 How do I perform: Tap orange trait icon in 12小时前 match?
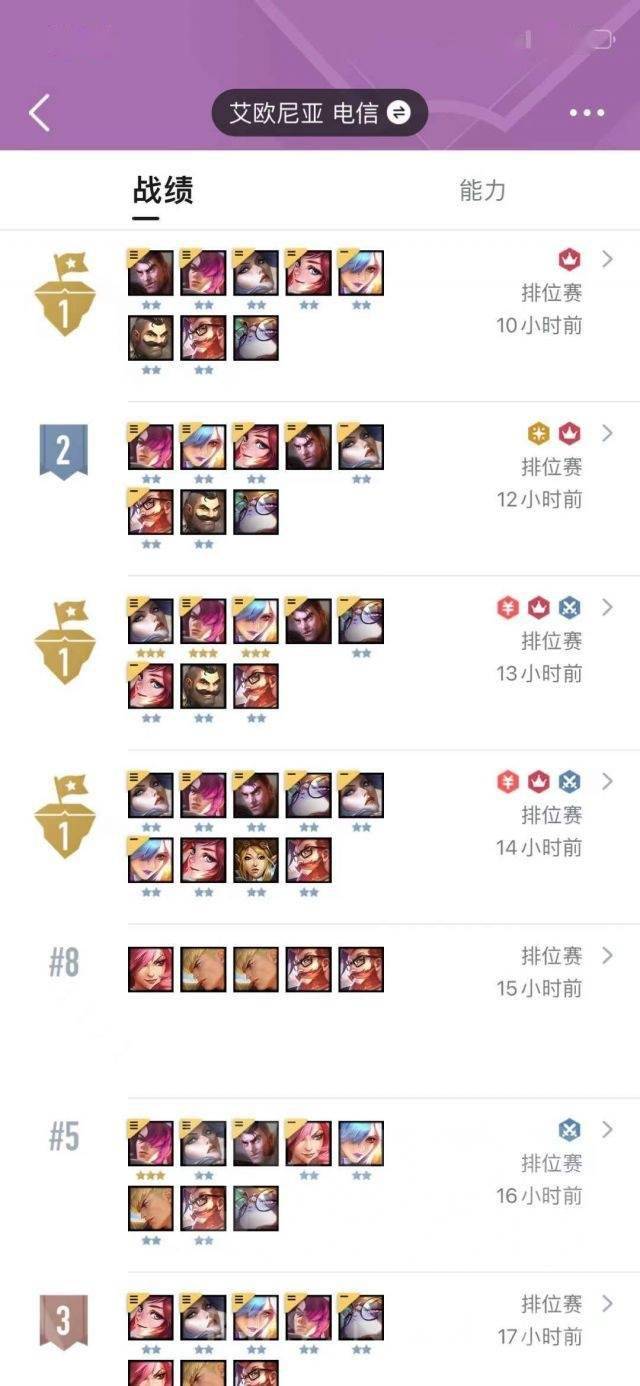(x=539, y=434)
